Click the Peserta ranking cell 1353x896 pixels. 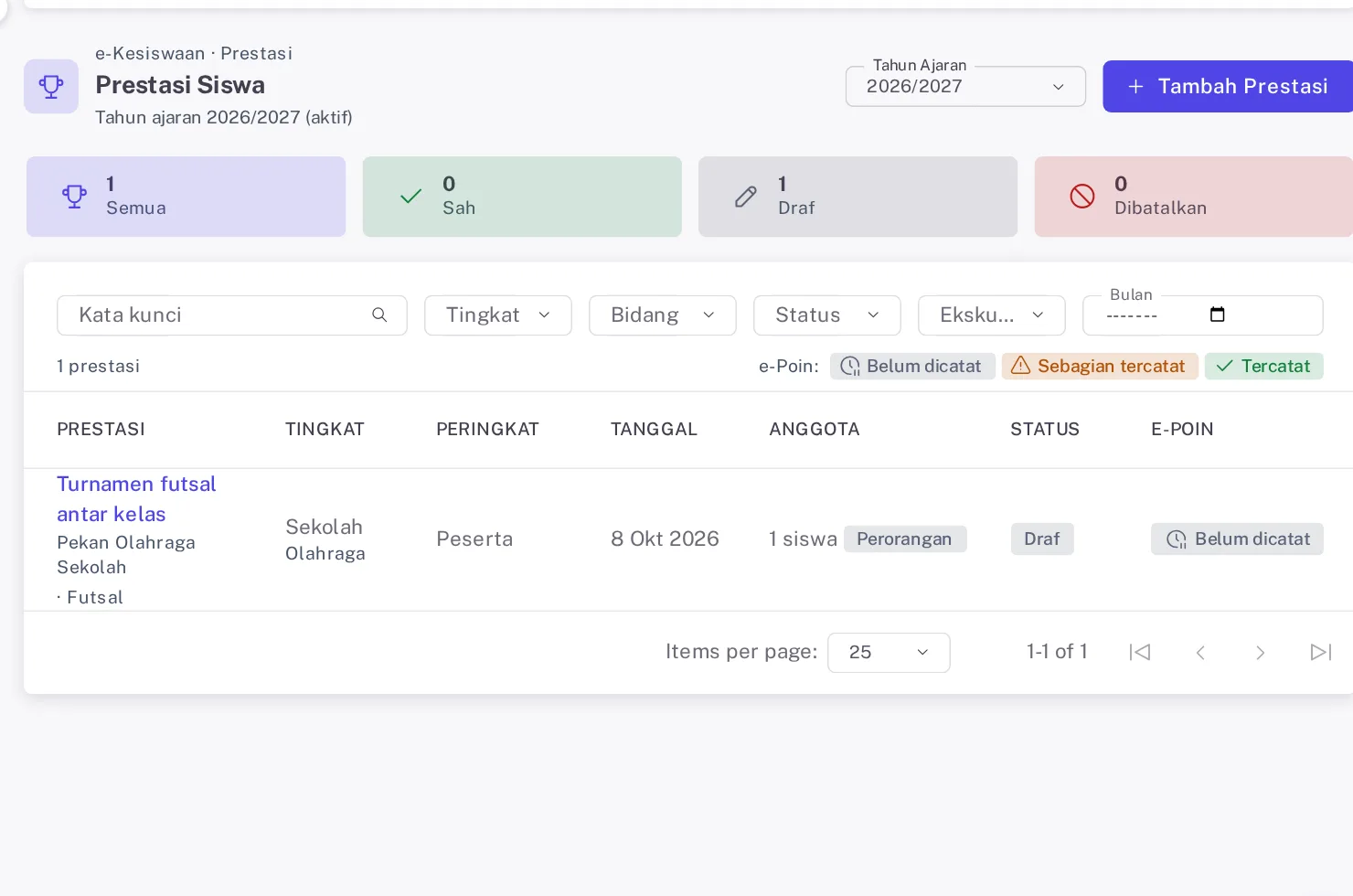[474, 539]
